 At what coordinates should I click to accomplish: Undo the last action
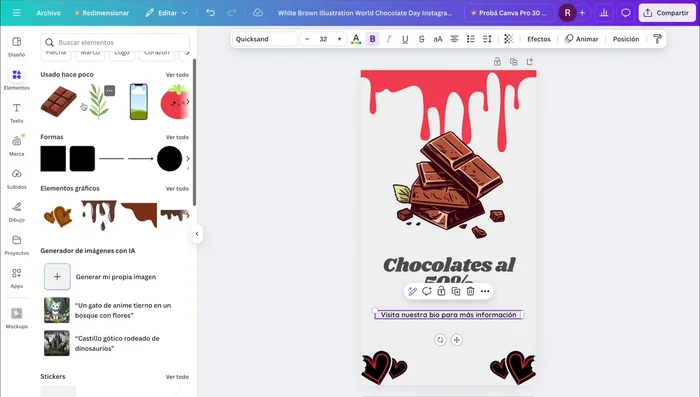(210, 13)
